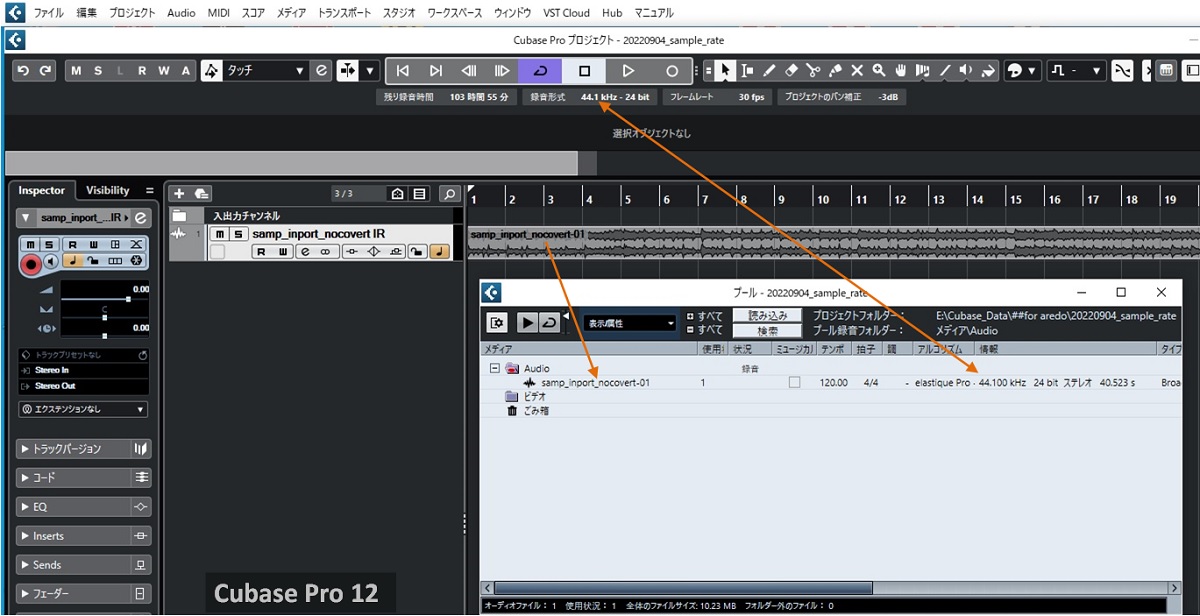Click the Stop transport button
The width and height of the screenshot is (1200, 616).
[585, 71]
